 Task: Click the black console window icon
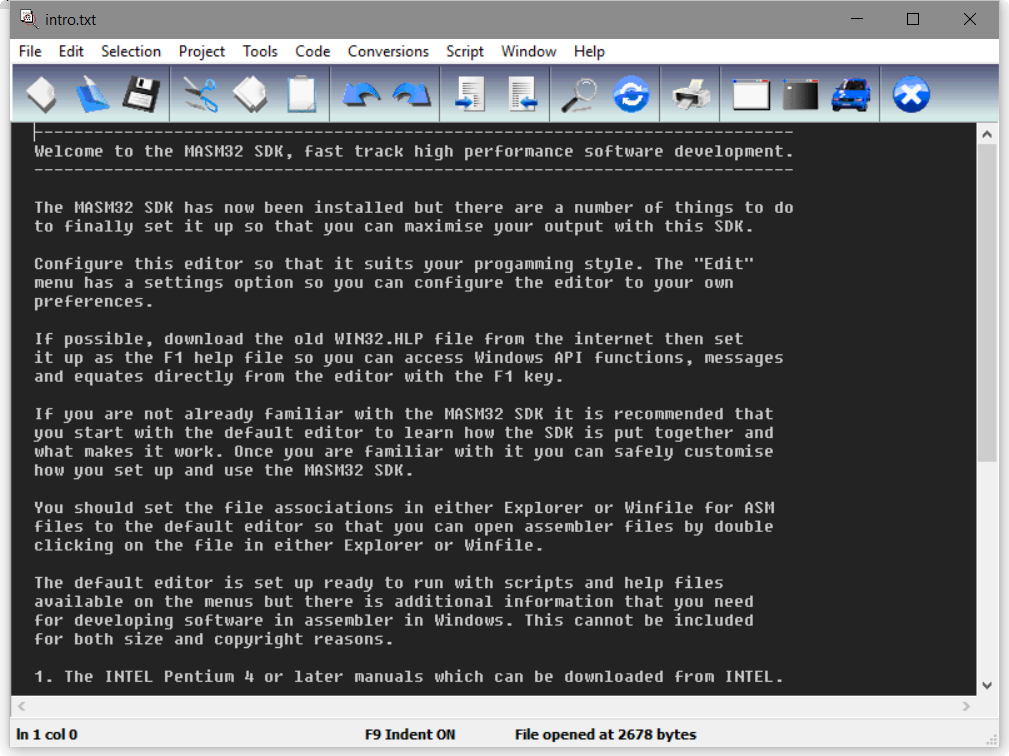pyautogui.click(x=801, y=95)
